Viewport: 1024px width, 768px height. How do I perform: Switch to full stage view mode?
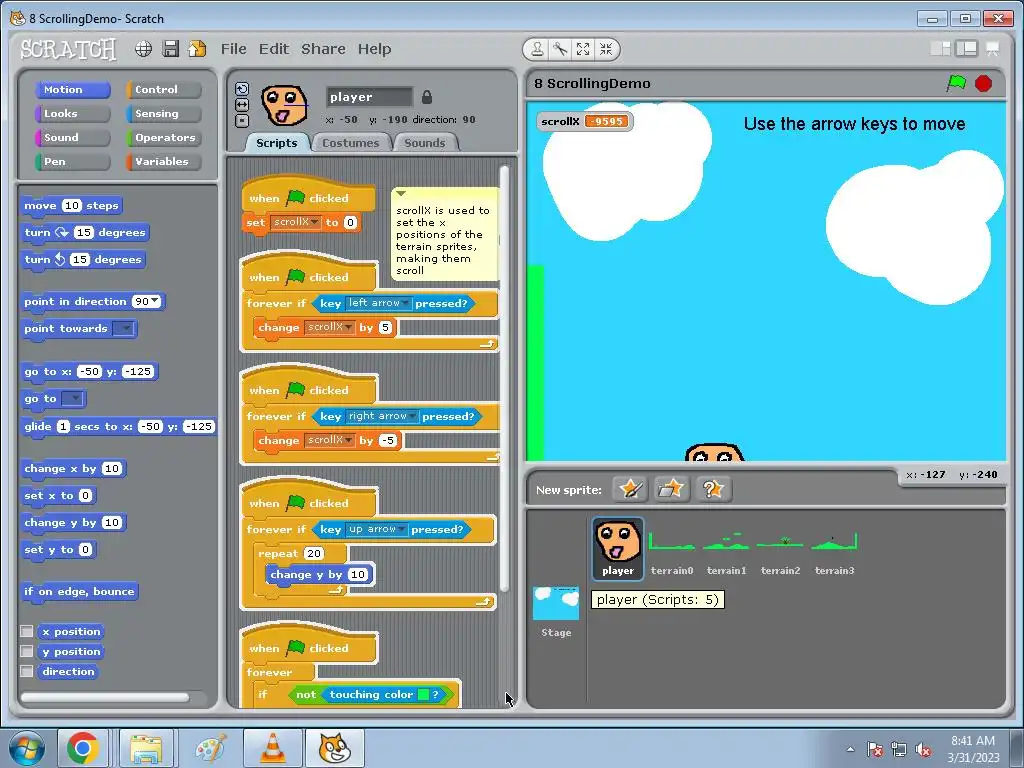[967, 49]
